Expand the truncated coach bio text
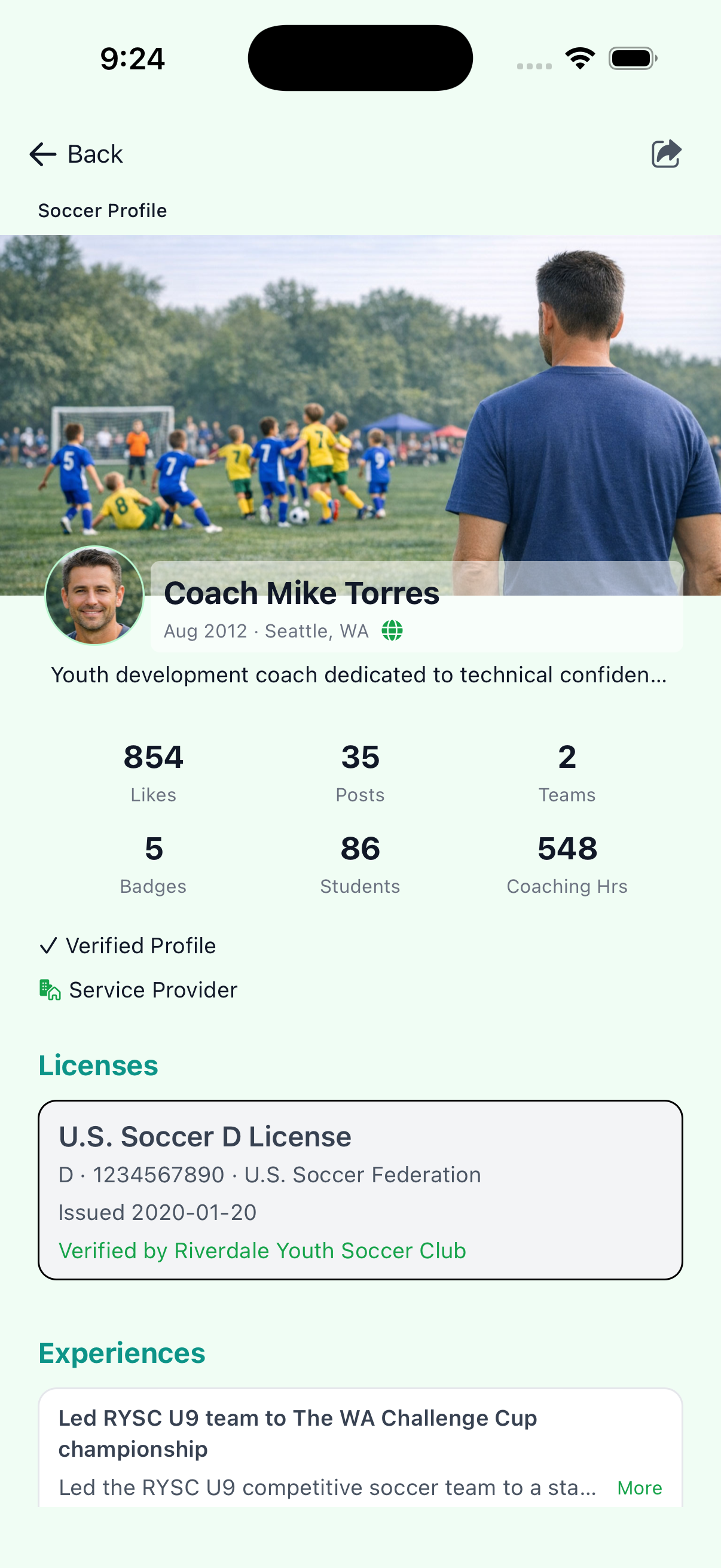Image resolution: width=721 pixels, height=1568 pixels. 359,675
